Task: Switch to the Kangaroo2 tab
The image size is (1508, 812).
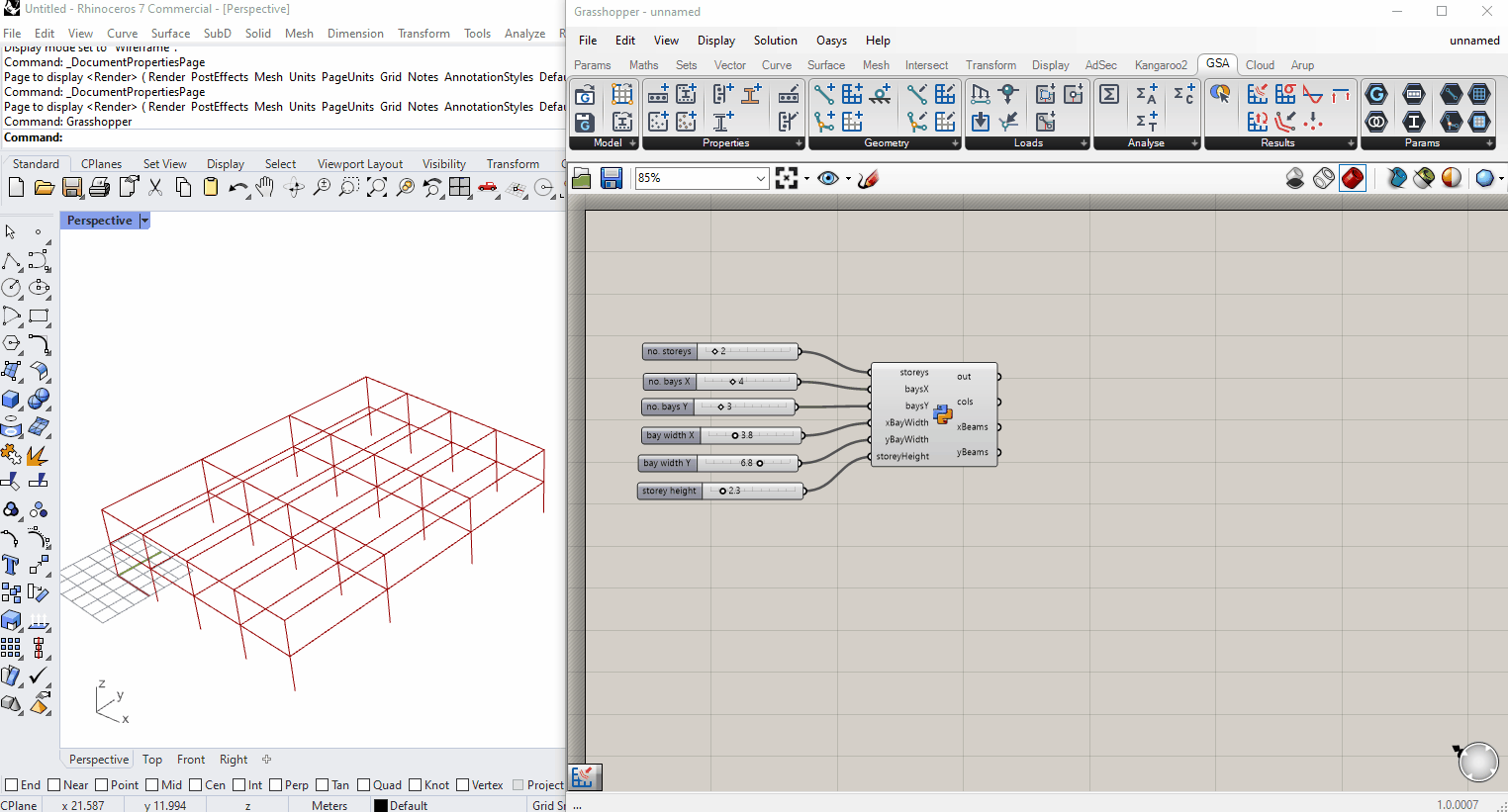Action: click(x=1160, y=65)
